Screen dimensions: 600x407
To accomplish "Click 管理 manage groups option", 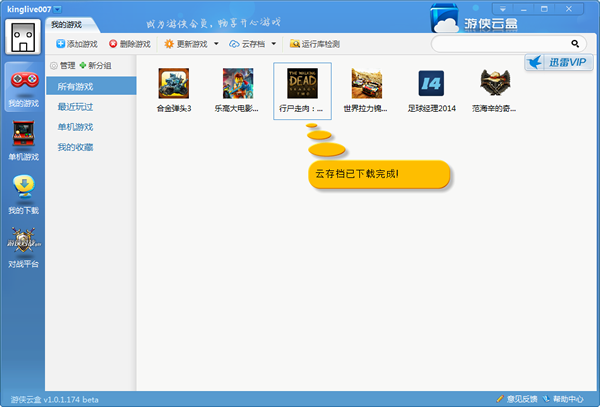I will tap(63, 65).
